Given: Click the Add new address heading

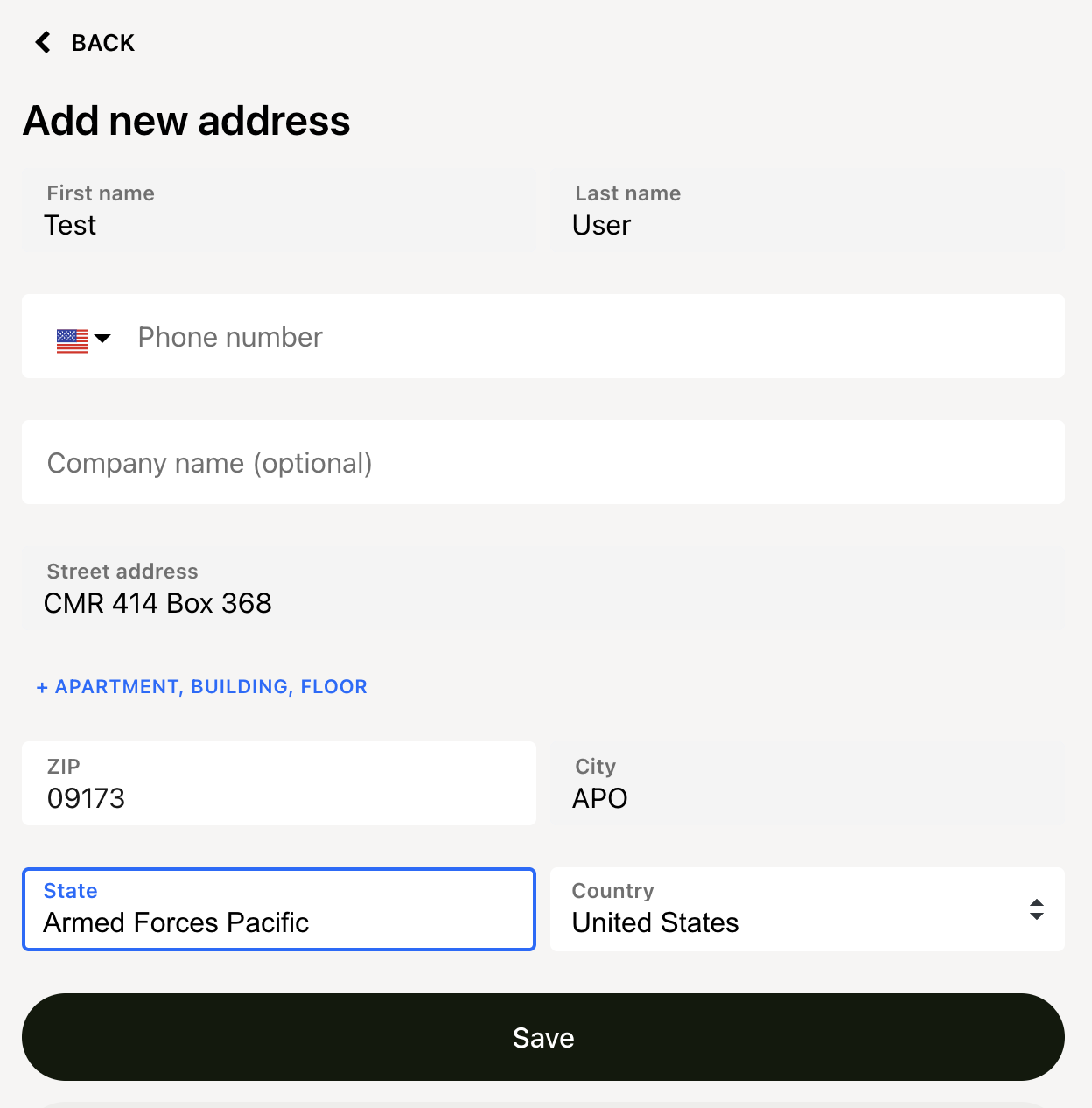Looking at the screenshot, I should click(186, 121).
